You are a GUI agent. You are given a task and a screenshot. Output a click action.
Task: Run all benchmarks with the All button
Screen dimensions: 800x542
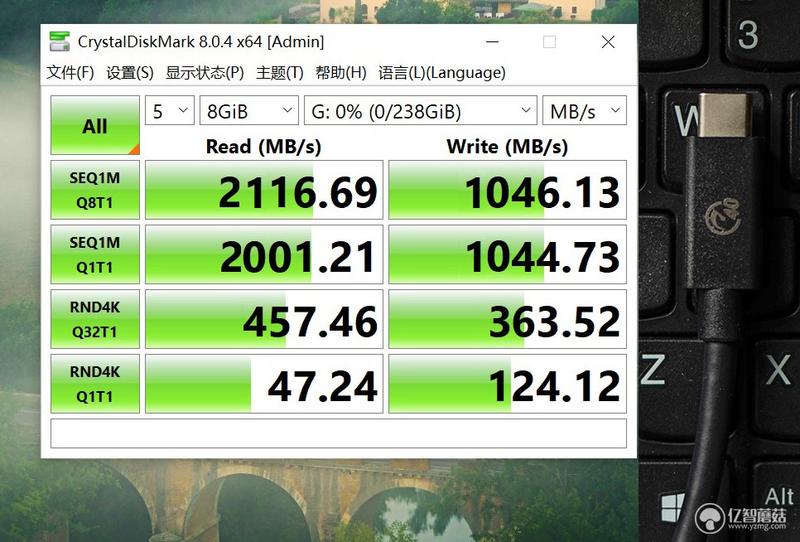tap(95, 125)
